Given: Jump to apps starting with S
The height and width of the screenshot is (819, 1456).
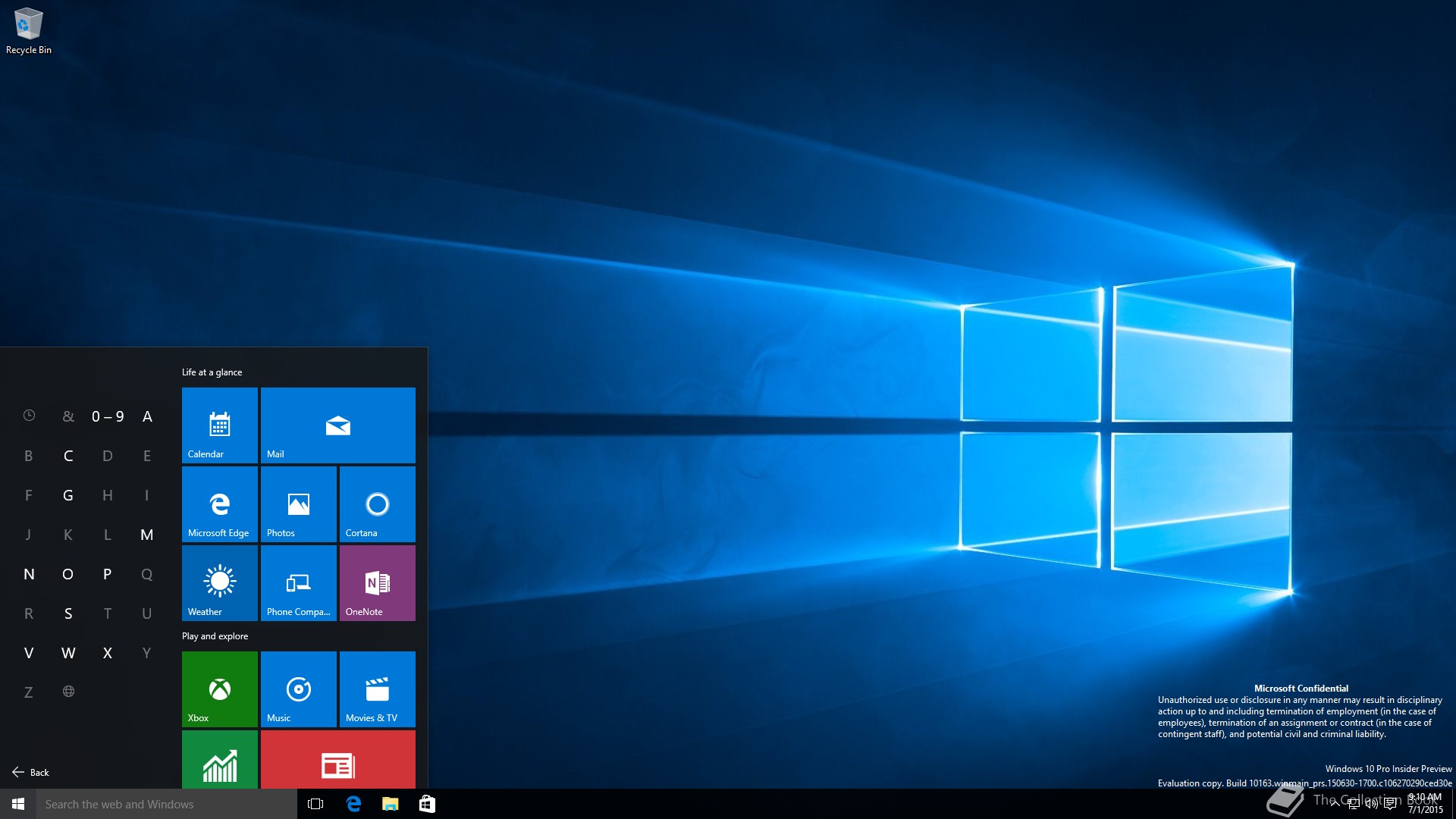Looking at the screenshot, I should [68, 613].
